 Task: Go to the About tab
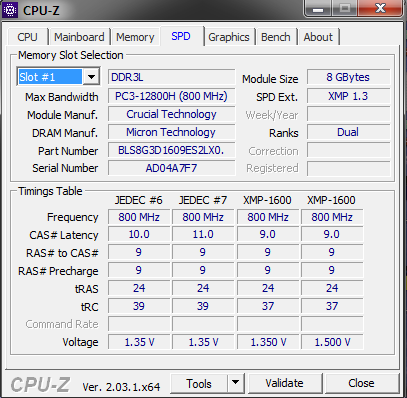coord(318,37)
